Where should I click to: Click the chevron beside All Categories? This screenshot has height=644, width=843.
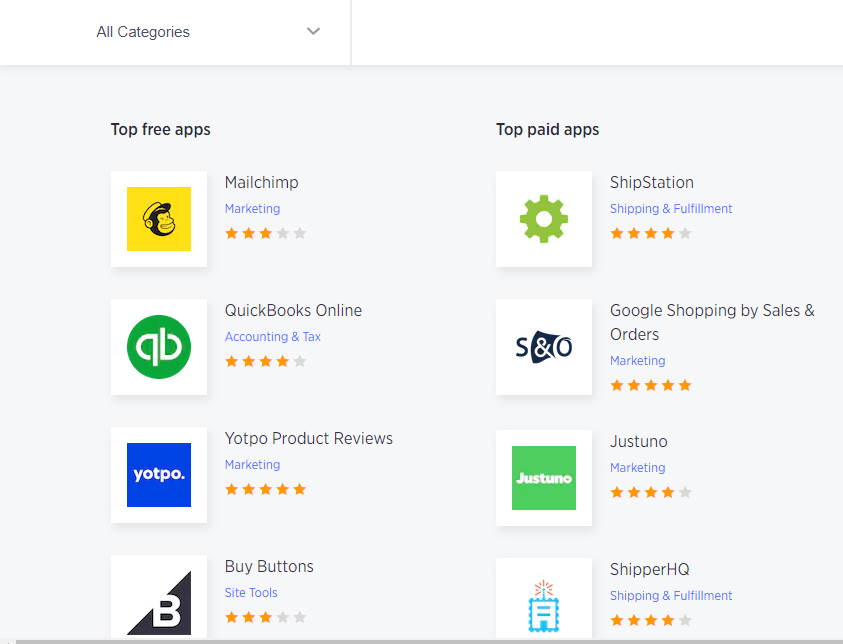tap(313, 31)
